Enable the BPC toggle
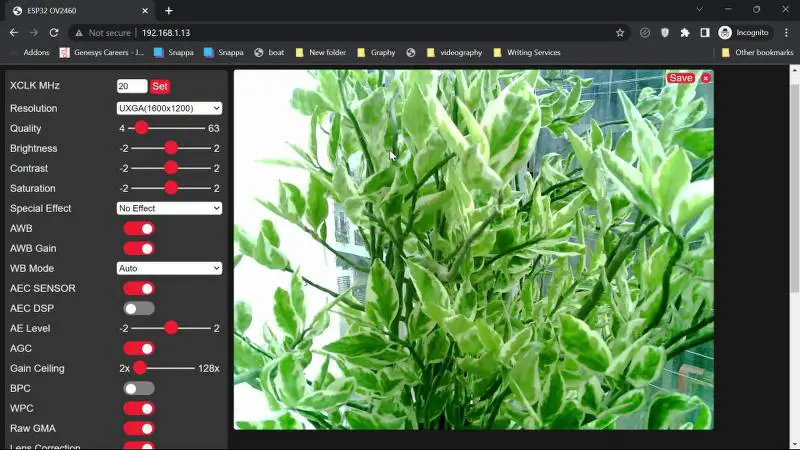800x450 pixels. 139,388
